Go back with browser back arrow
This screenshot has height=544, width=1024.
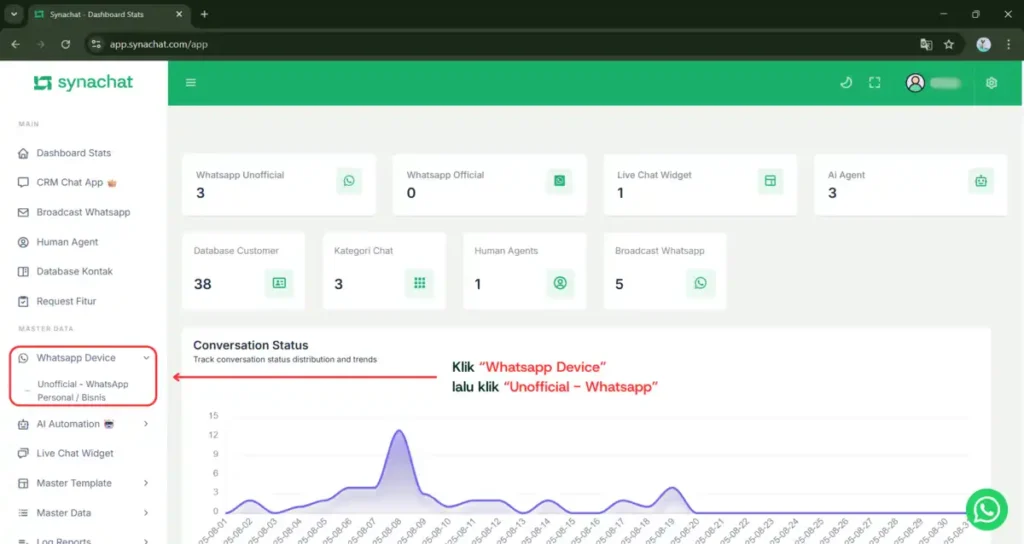tap(16, 44)
